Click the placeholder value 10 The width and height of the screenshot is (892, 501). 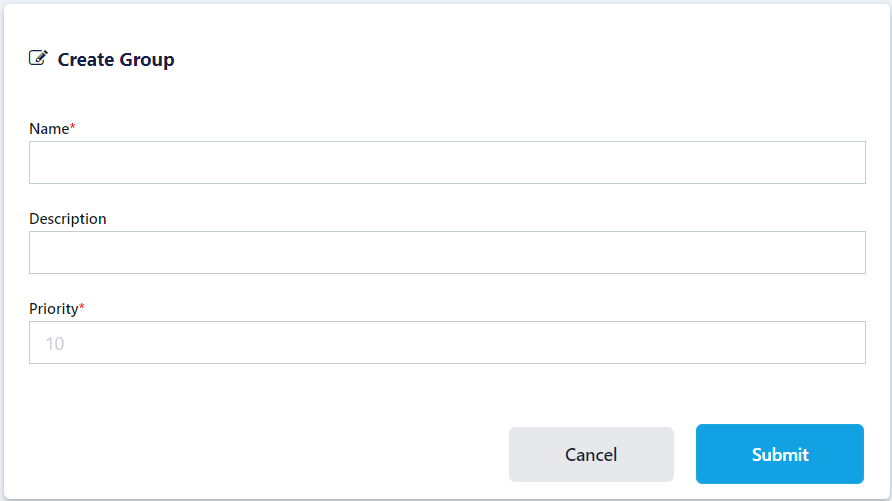[55, 344]
